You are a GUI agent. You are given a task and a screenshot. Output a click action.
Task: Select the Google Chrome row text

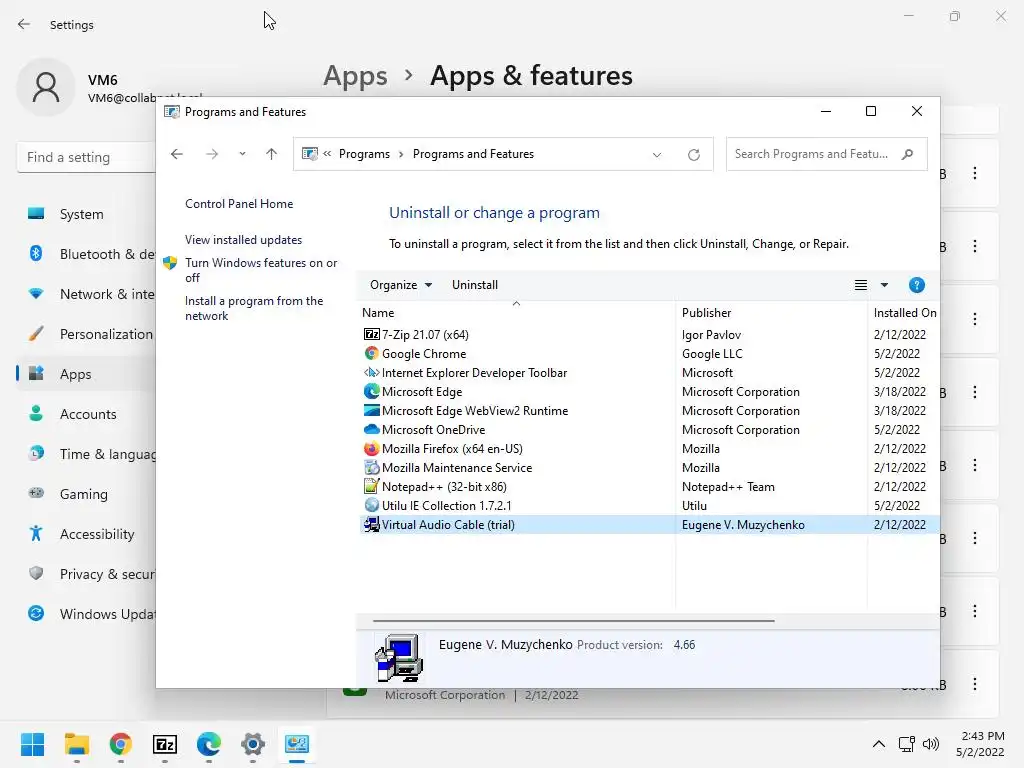pyautogui.click(x=424, y=353)
